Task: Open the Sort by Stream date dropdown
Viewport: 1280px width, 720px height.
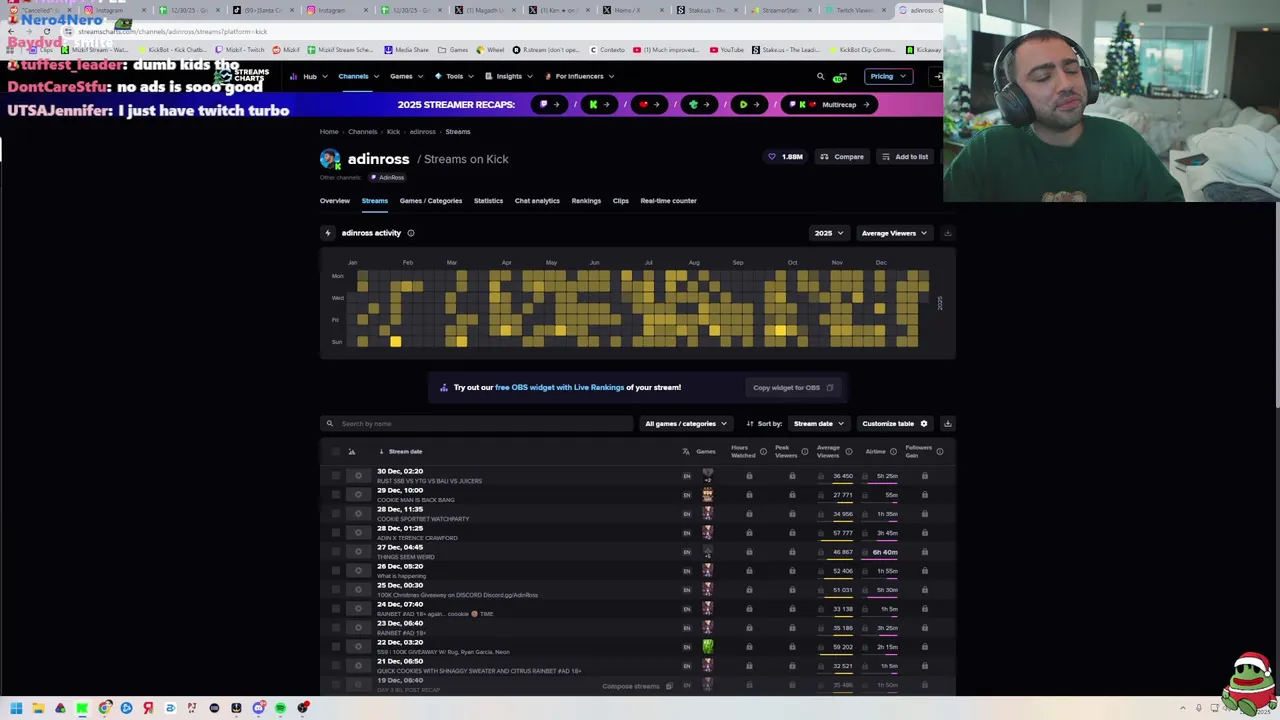Action: (818, 424)
